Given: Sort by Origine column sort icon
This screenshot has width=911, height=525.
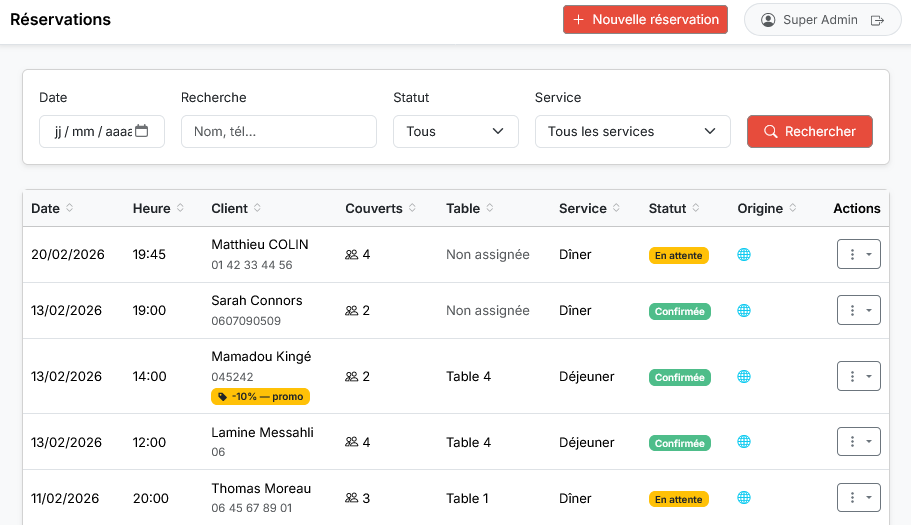Looking at the screenshot, I should point(793,209).
